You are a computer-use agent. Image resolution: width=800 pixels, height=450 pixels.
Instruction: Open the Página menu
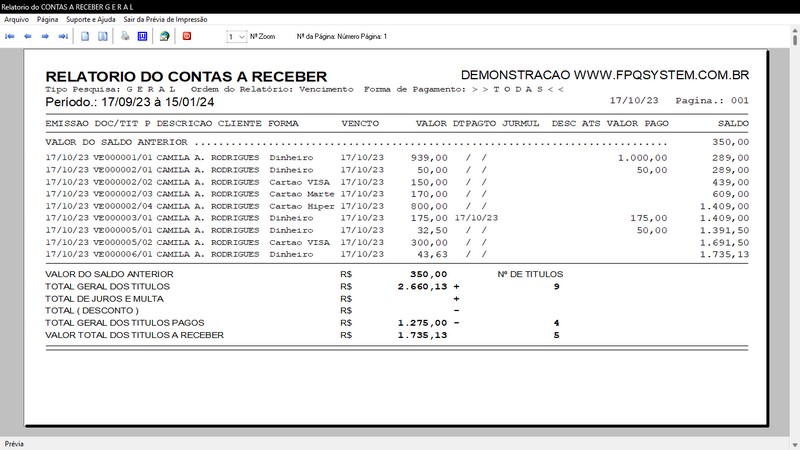[x=47, y=19]
